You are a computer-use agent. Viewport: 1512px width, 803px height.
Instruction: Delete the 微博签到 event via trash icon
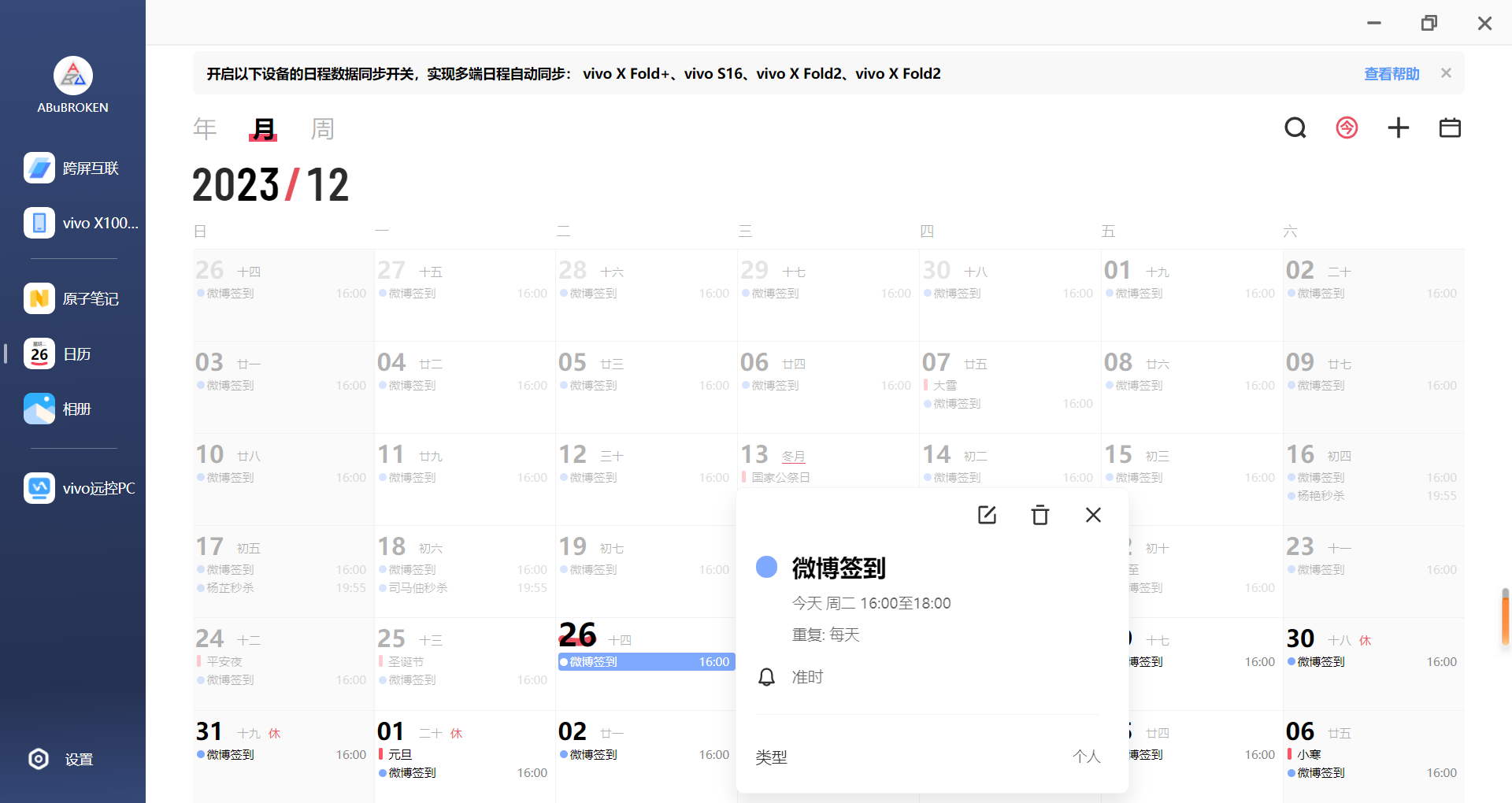tap(1040, 515)
